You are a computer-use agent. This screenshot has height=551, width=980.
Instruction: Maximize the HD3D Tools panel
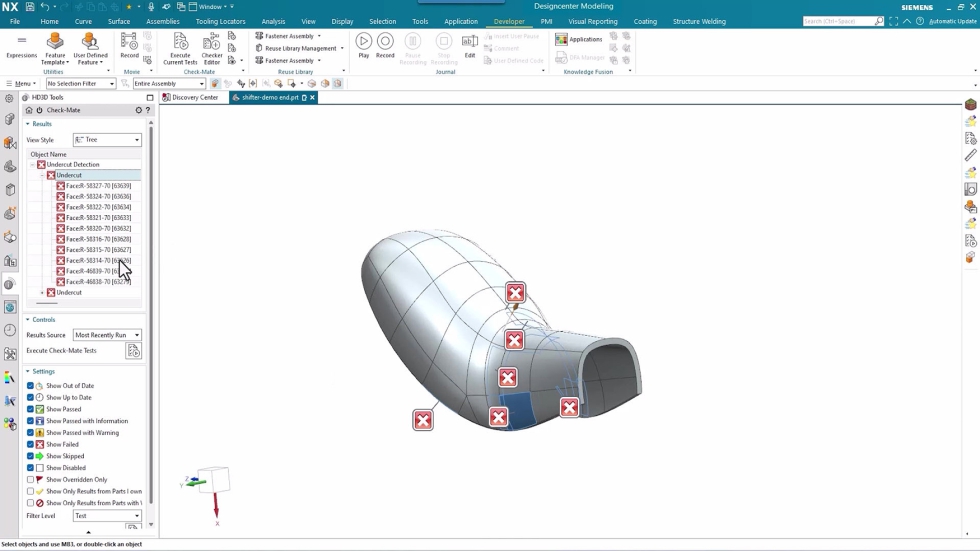150,97
